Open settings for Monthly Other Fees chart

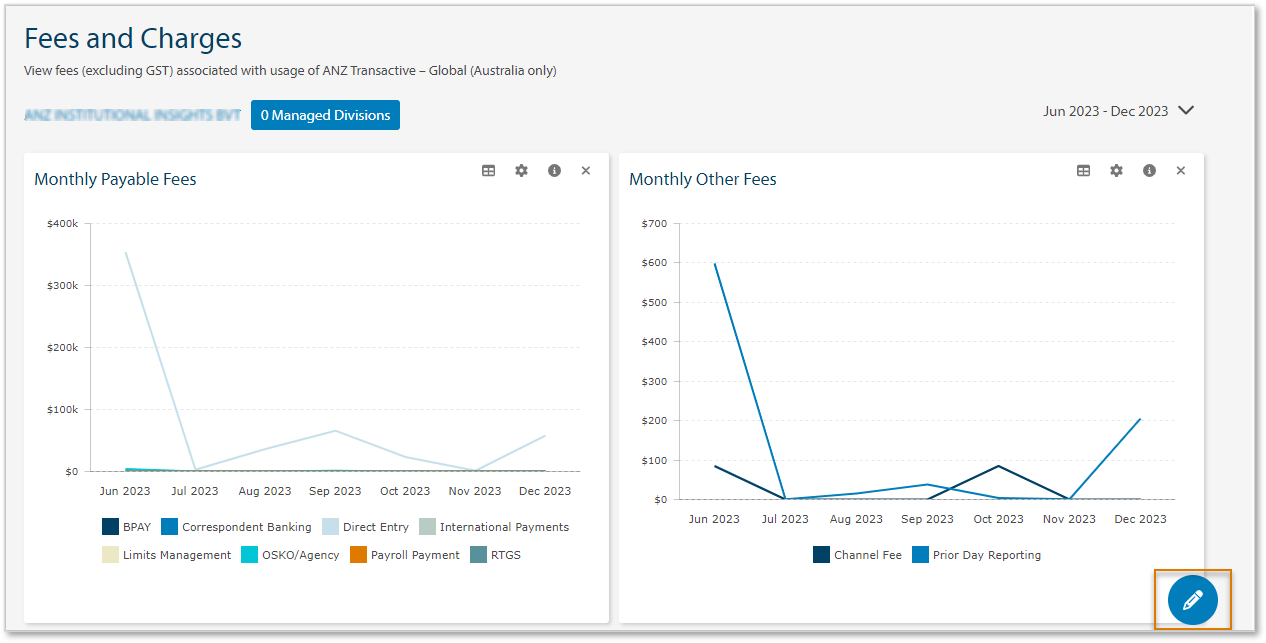pyautogui.click(x=1116, y=170)
